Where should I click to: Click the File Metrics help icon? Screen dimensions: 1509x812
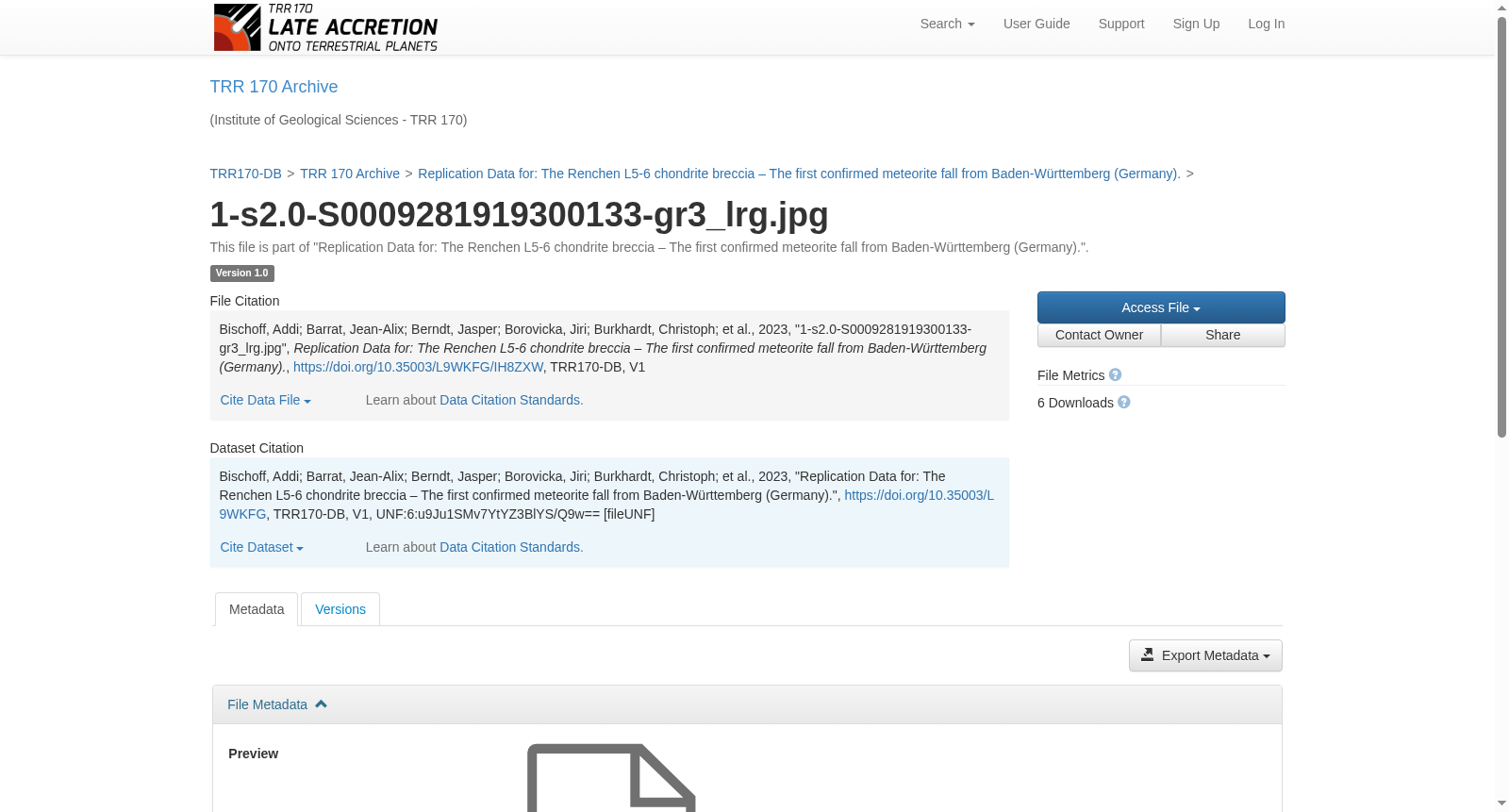tap(1115, 374)
